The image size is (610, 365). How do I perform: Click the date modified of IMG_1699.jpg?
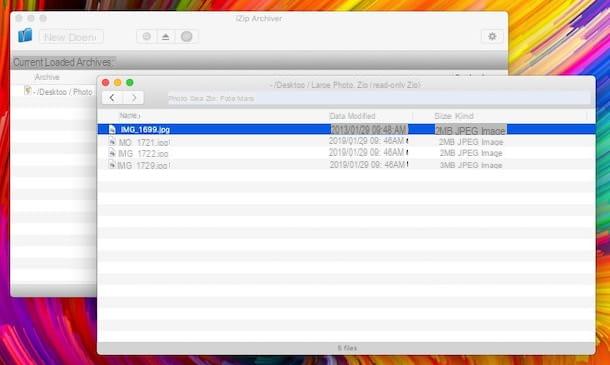coord(369,130)
